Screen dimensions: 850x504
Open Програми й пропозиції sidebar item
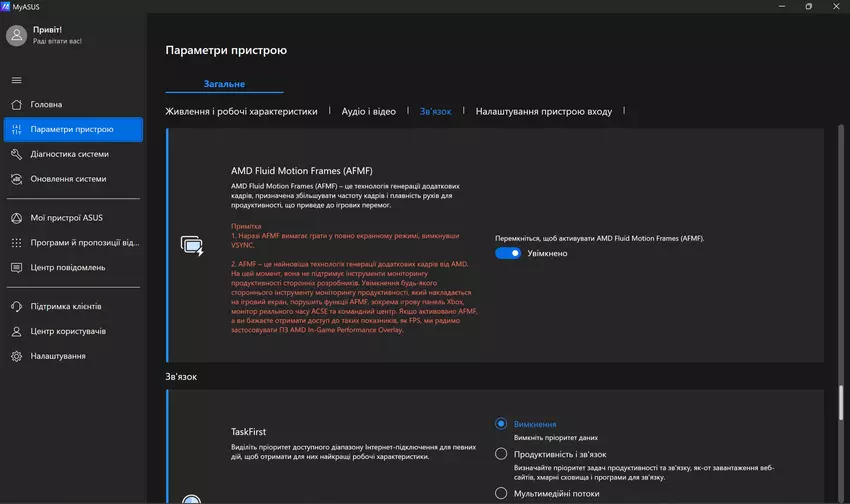84,242
